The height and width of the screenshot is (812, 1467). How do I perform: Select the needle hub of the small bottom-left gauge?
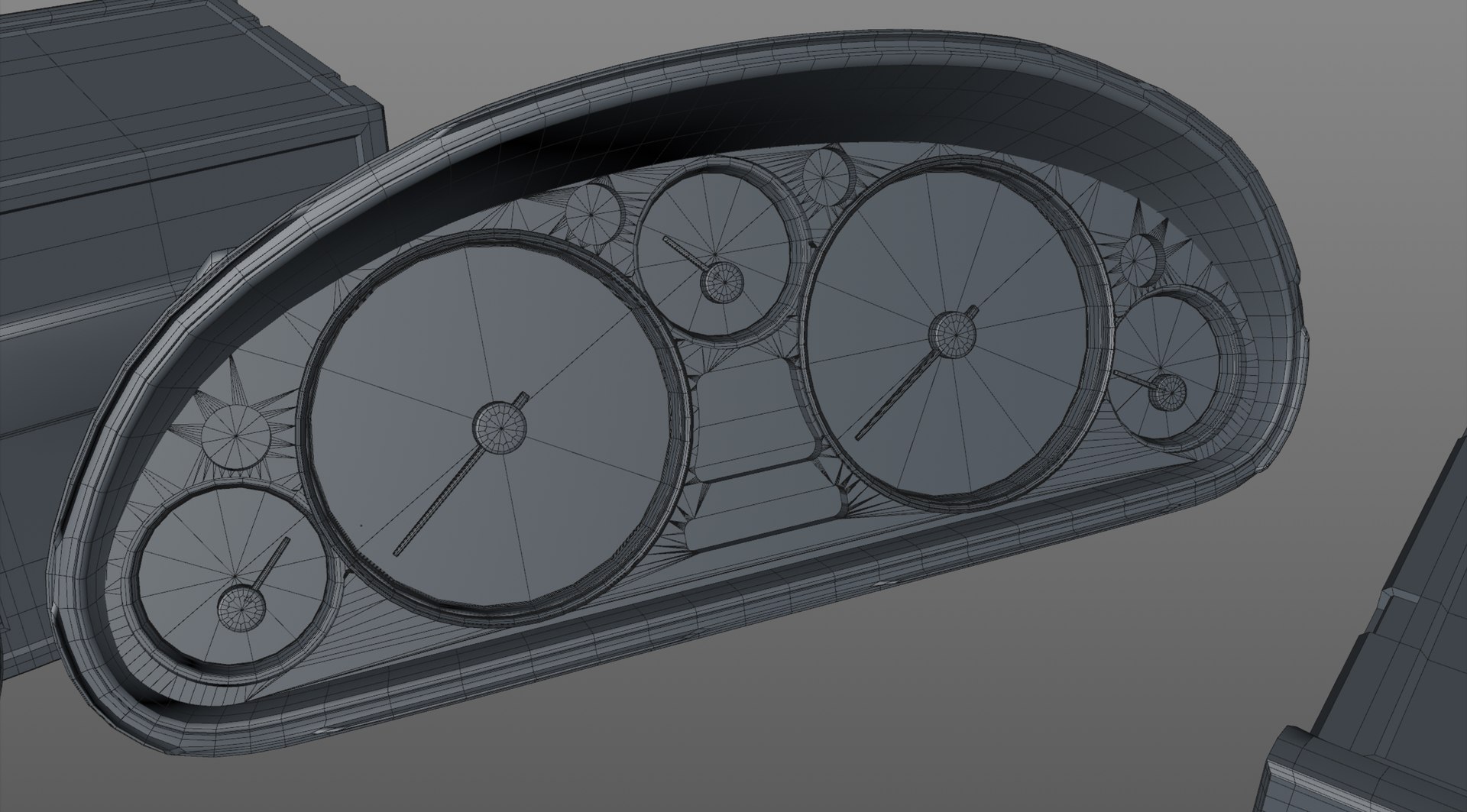[x=242, y=607]
